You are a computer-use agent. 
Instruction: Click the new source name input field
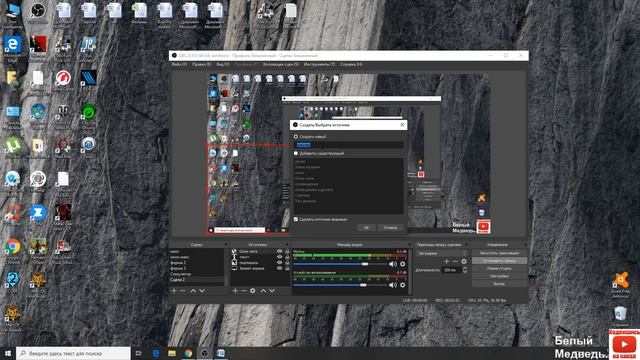pyautogui.click(x=349, y=144)
